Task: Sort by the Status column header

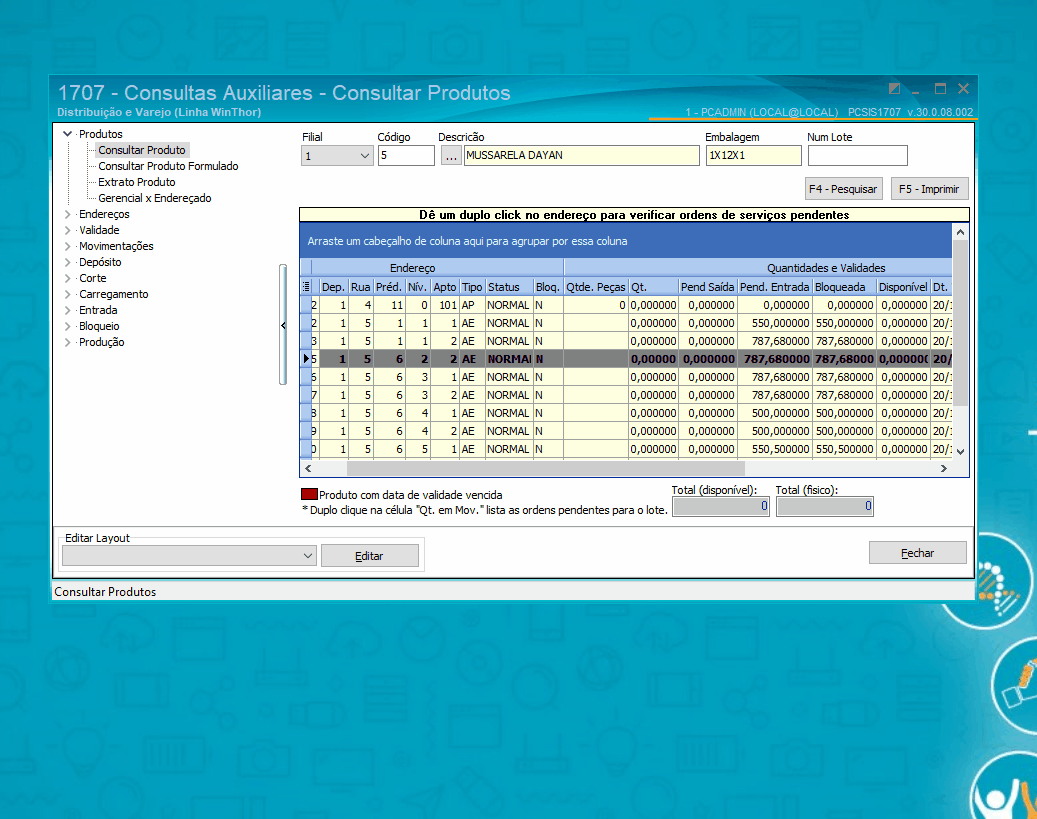Action: [509, 287]
